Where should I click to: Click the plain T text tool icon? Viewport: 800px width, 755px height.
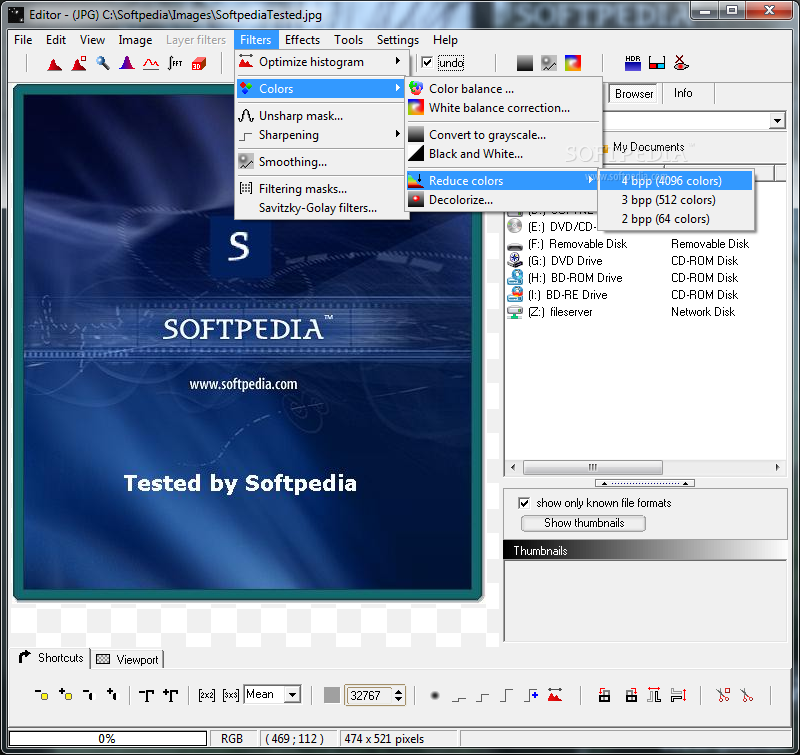[x=146, y=695]
